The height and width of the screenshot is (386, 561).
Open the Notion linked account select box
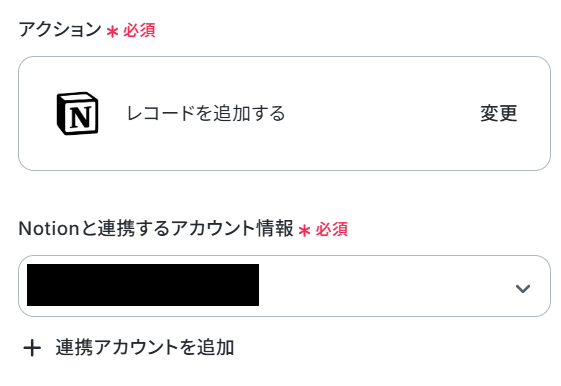point(284,286)
